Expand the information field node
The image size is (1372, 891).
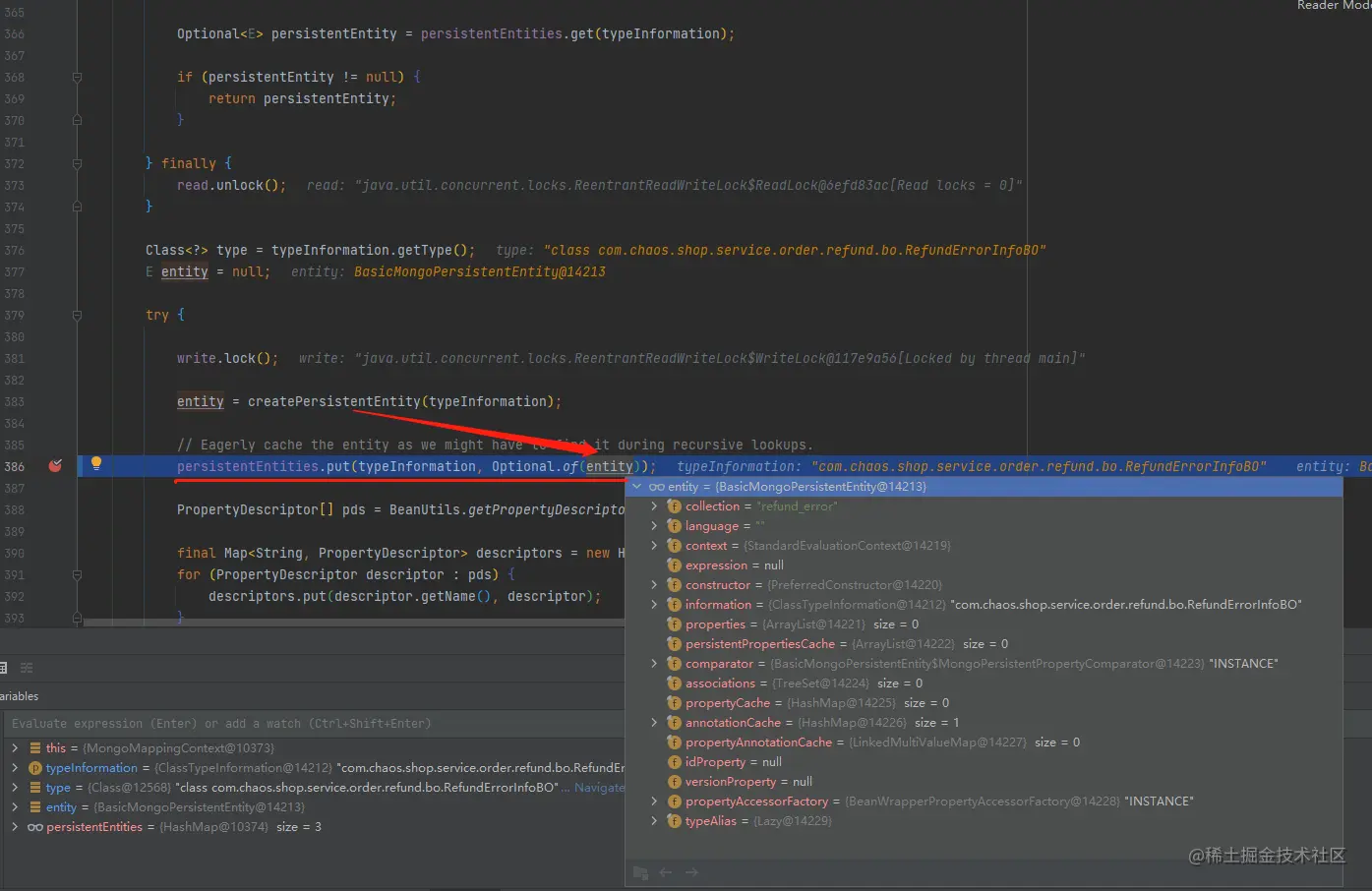pyautogui.click(x=654, y=604)
